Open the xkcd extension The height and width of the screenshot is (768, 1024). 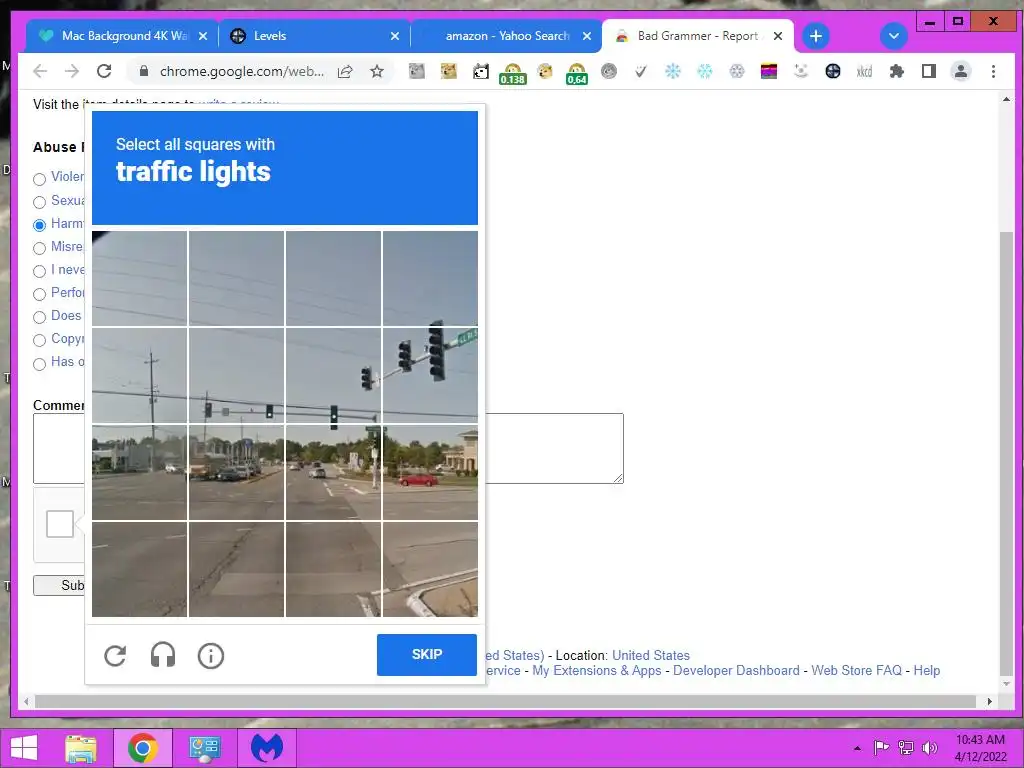(864, 71)
